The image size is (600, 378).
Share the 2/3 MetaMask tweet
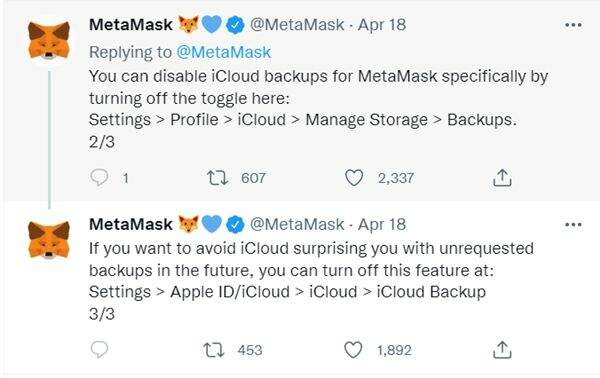pos(502,178)
